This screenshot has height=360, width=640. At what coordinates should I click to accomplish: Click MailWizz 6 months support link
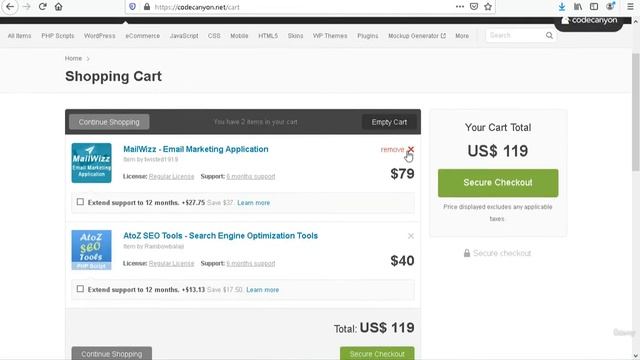point(251,176)
